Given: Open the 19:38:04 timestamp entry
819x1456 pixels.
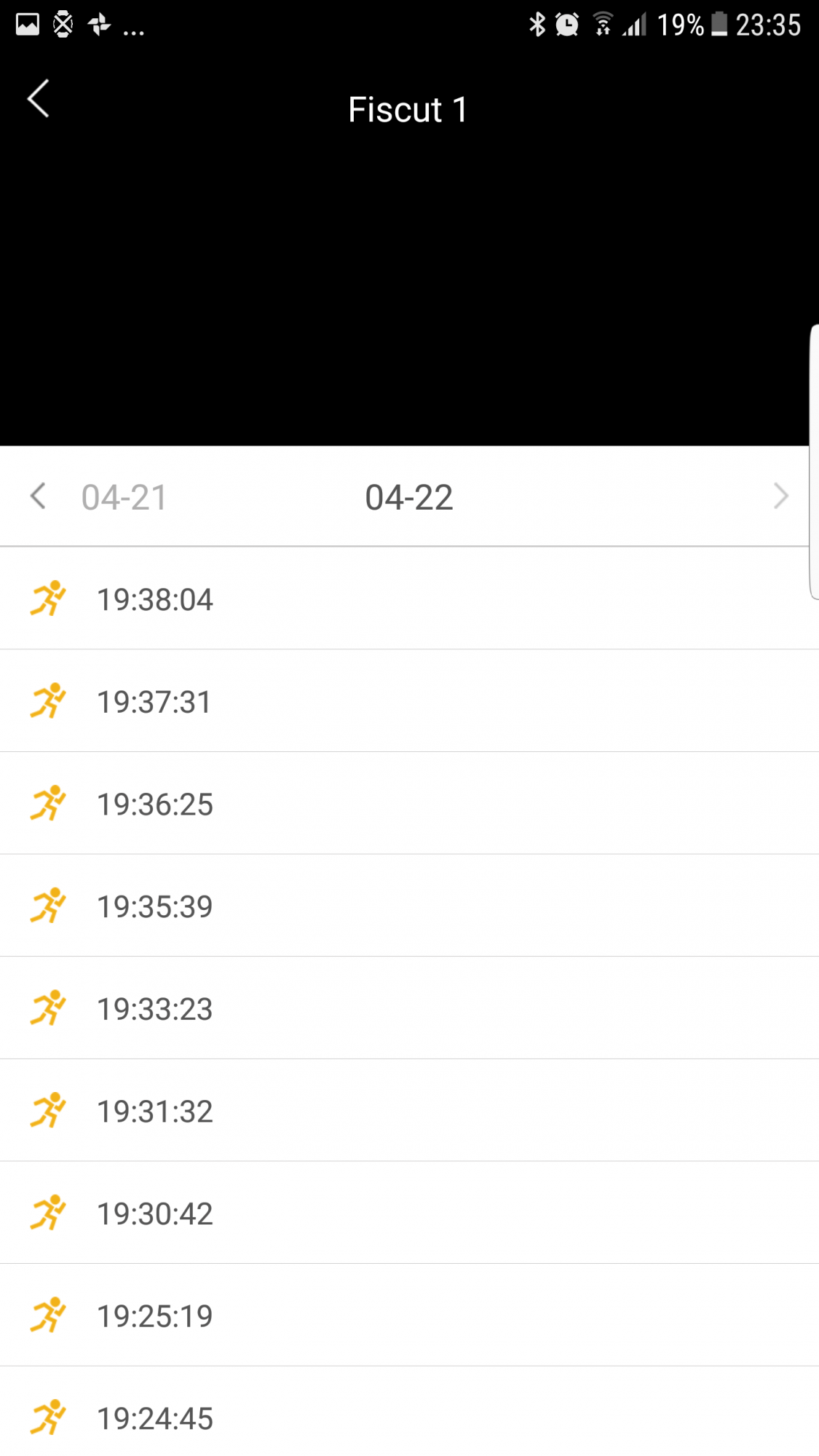Looking at the screenshot, I should 155,600.
